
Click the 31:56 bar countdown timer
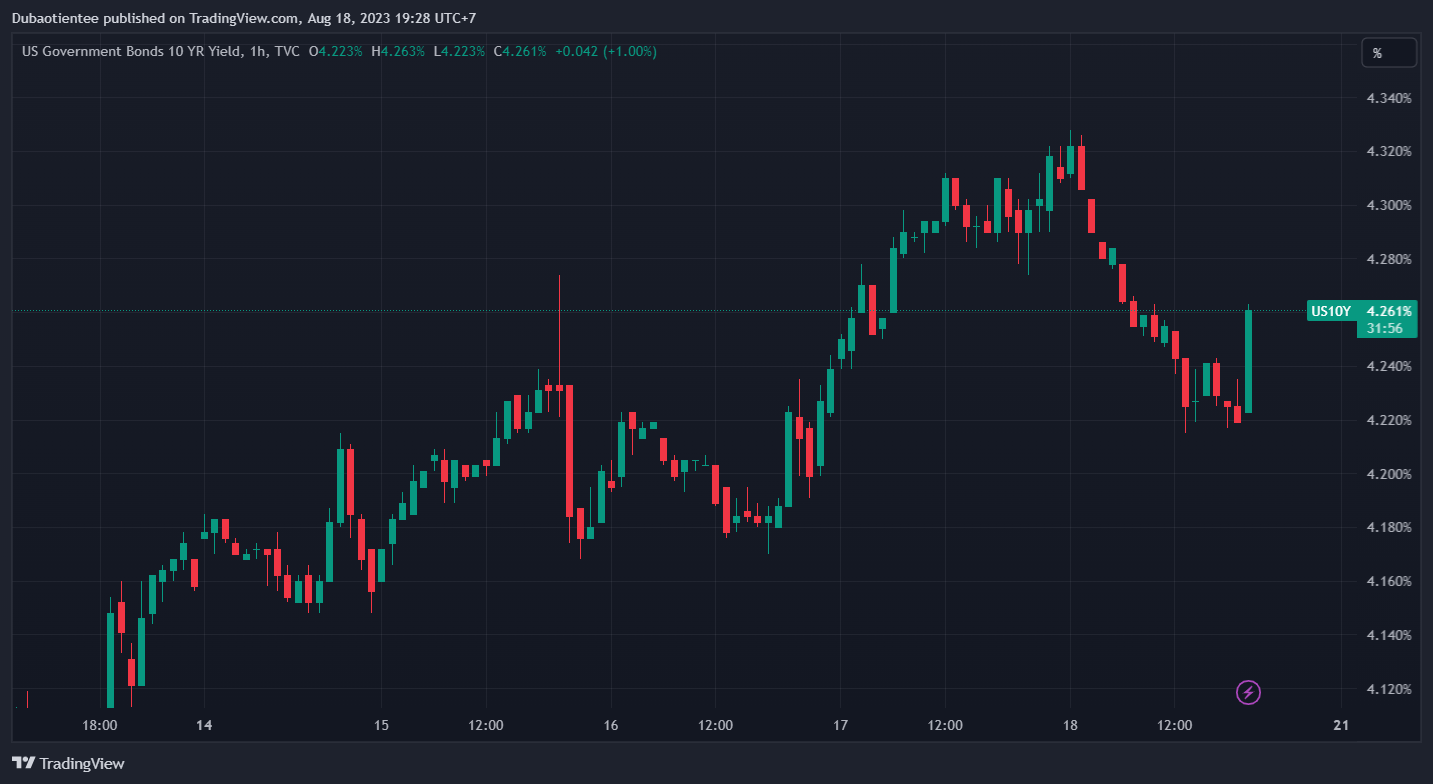click(x=1384, y=329)
